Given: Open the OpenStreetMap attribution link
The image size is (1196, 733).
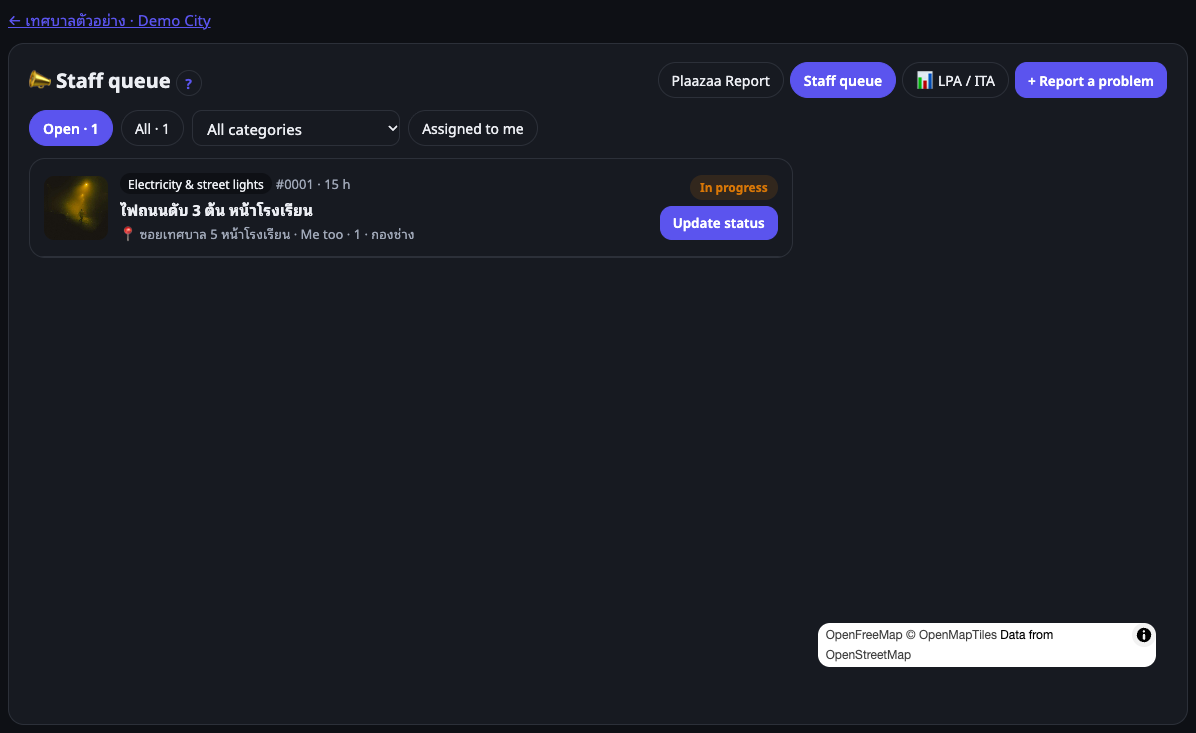Looking at the screenshot, I should pyautogui.click(x=868, y=654).
